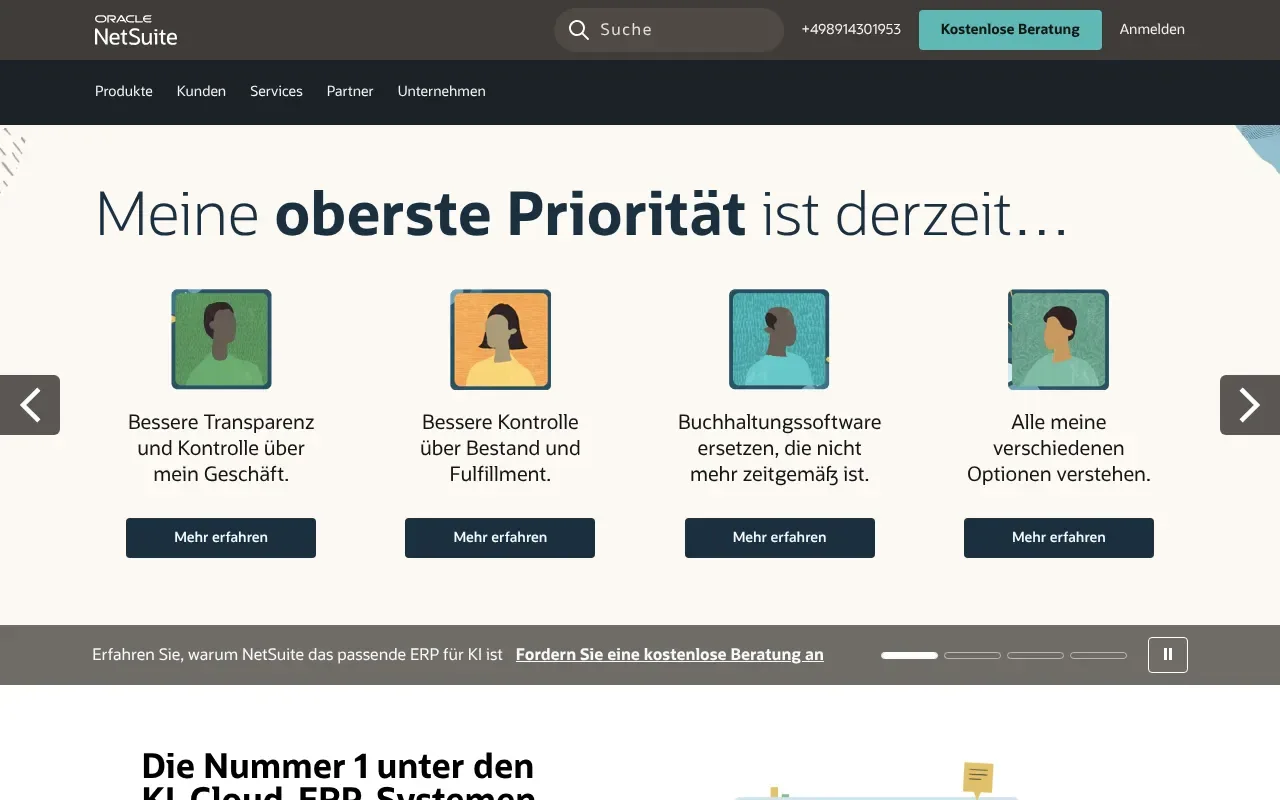1280x800 pixels.
Task: Click the left carousel arrow
Action: (29, 405)
